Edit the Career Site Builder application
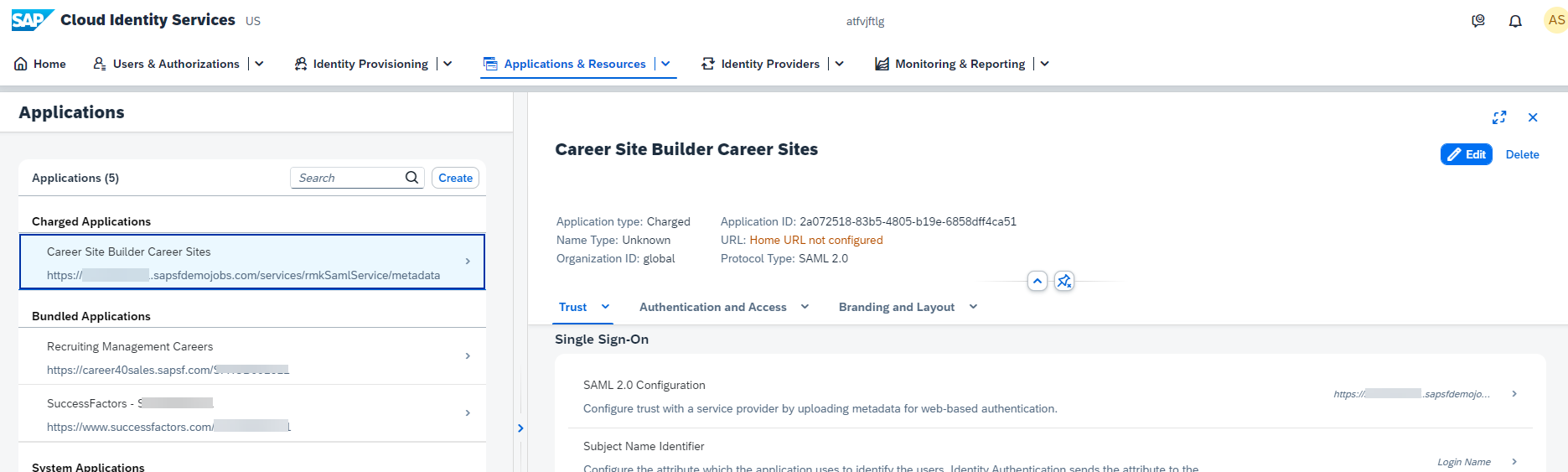The image size is (1568, 472). (x=1467, y=154)
